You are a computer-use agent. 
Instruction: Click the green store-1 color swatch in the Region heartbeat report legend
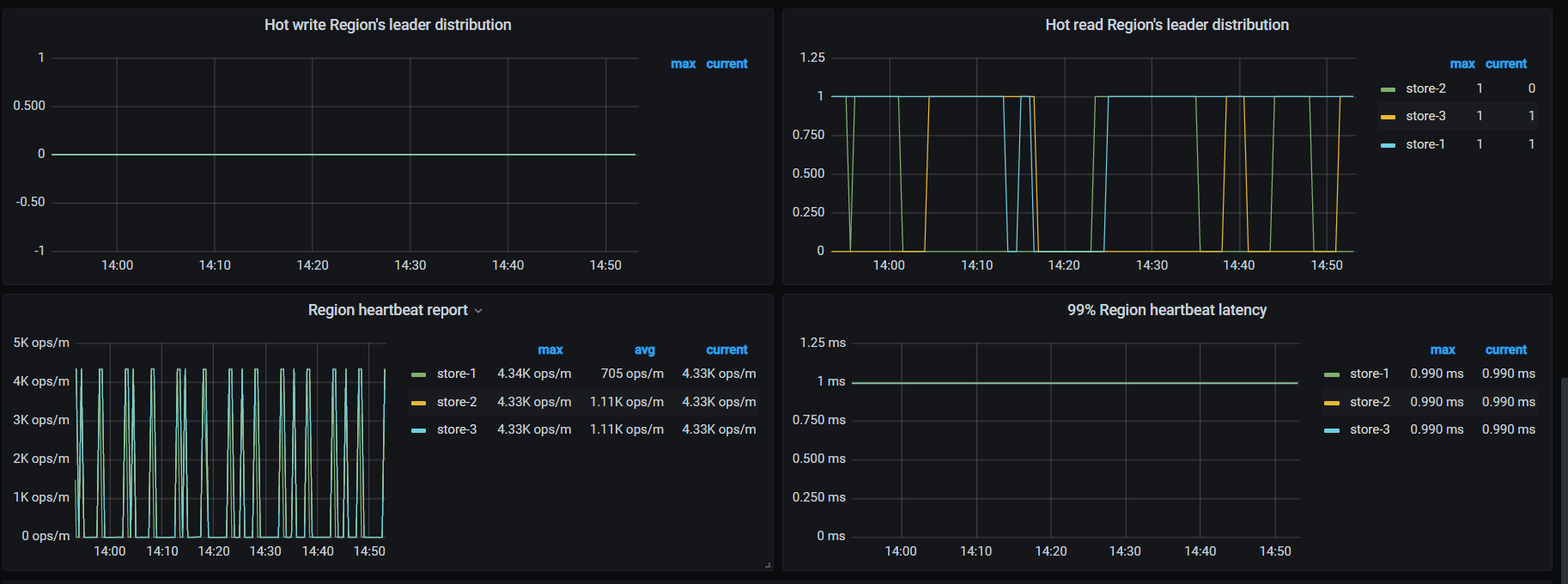[419, 374]
